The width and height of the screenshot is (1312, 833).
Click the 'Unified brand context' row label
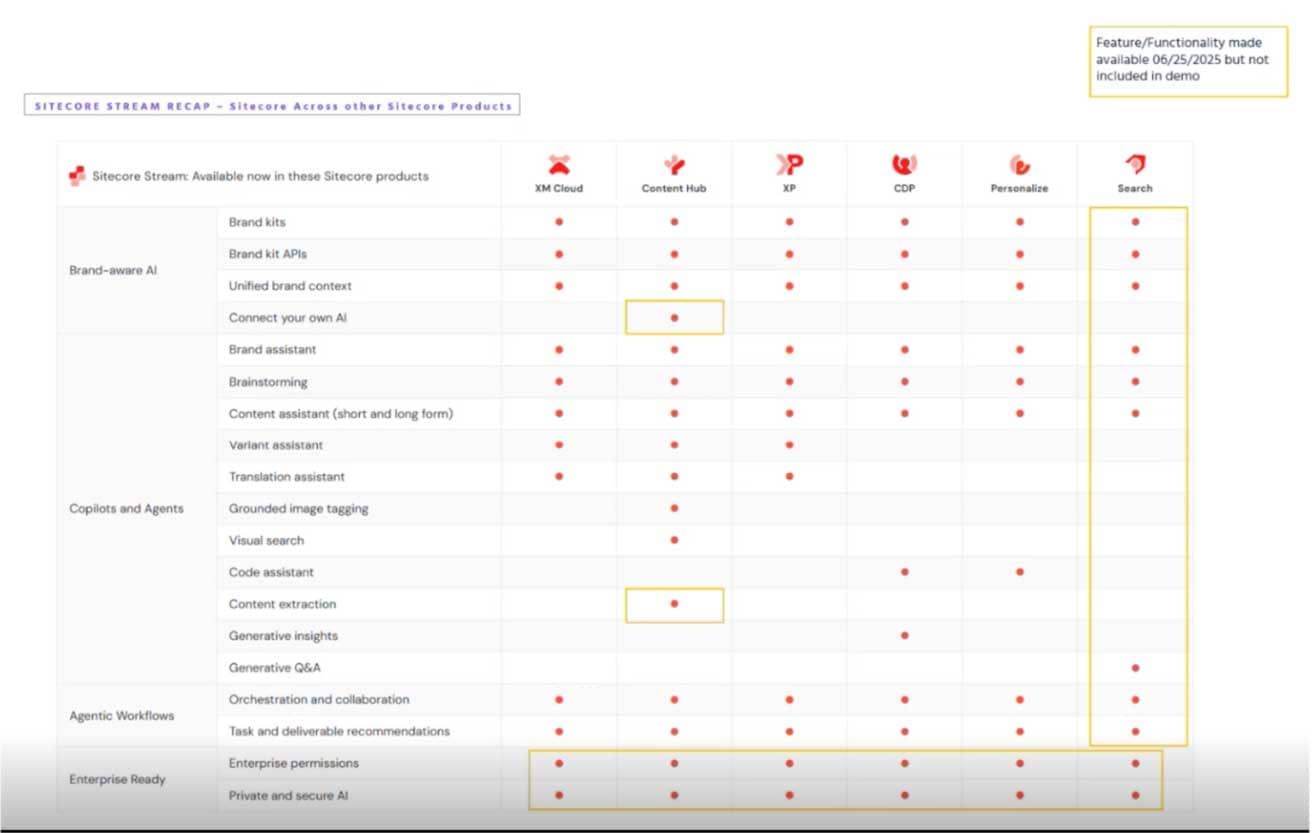click(290, 286)
